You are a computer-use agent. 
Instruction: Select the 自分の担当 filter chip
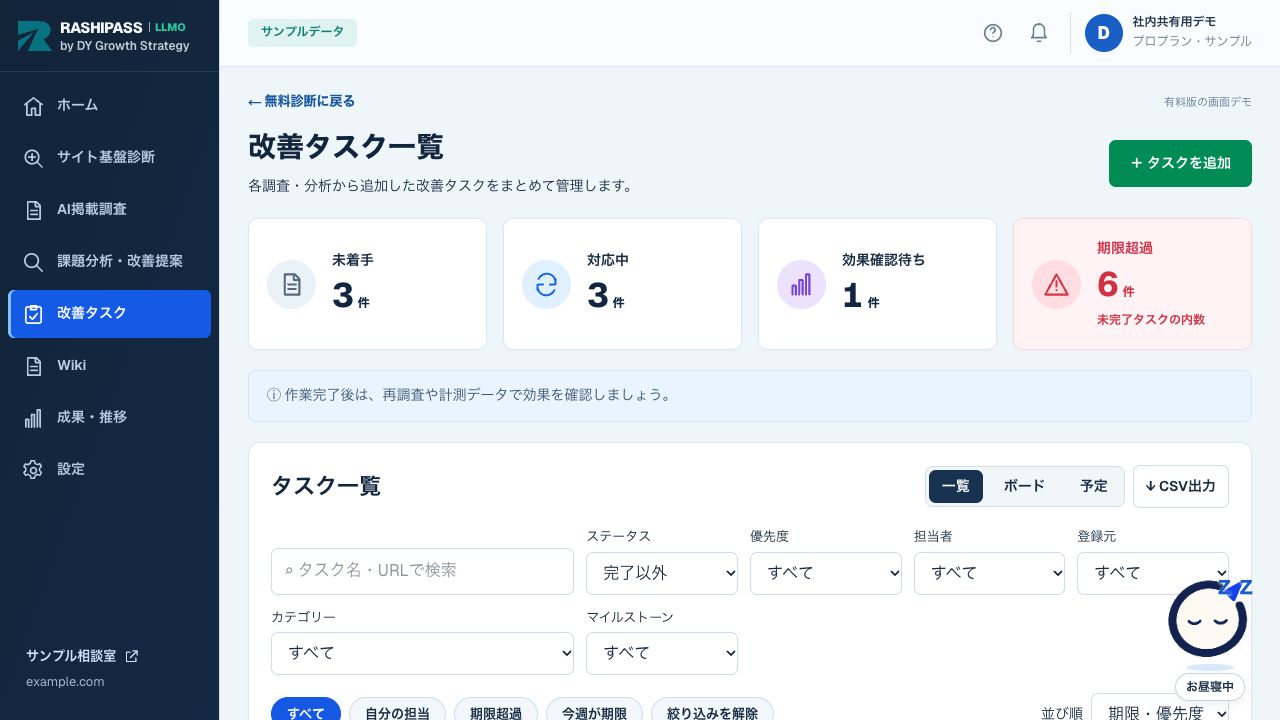(397, 709)
